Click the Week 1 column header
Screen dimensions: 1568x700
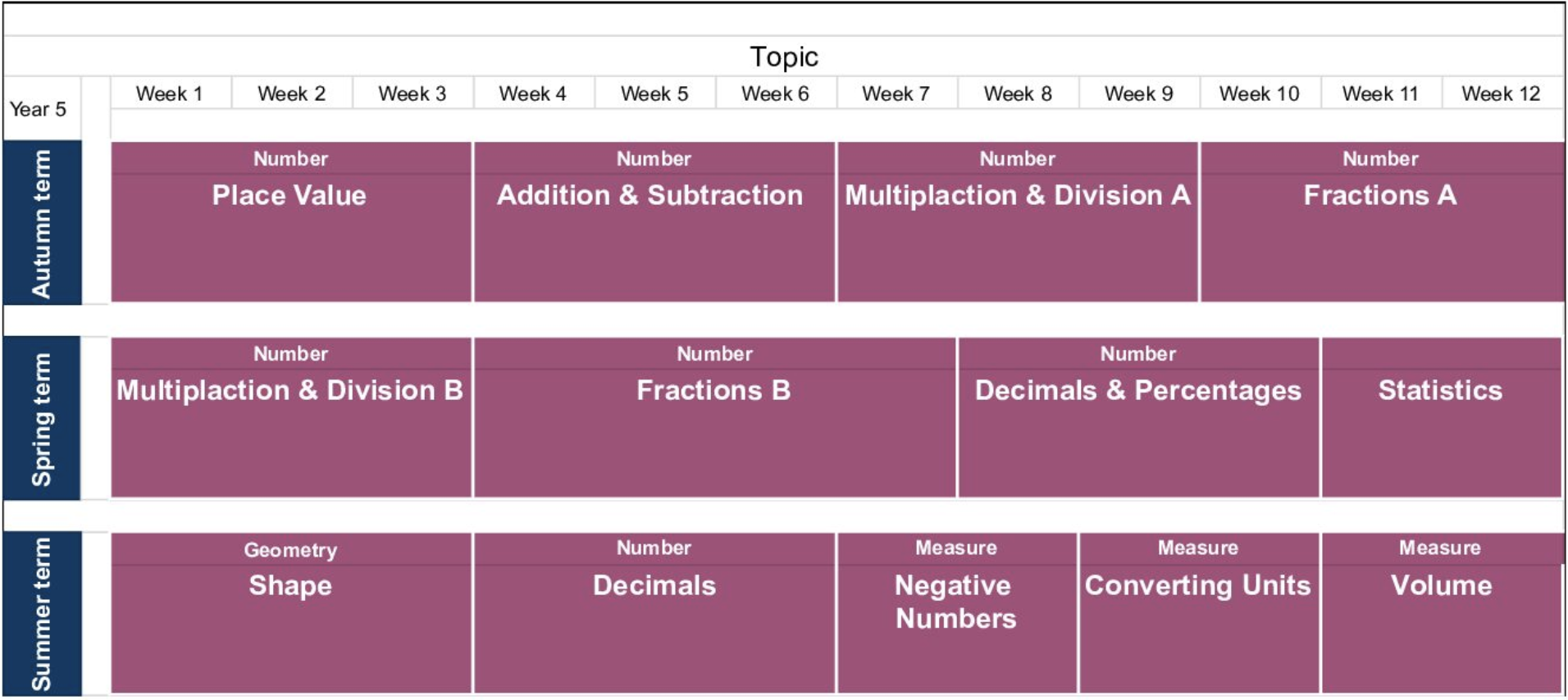[170, 94]
